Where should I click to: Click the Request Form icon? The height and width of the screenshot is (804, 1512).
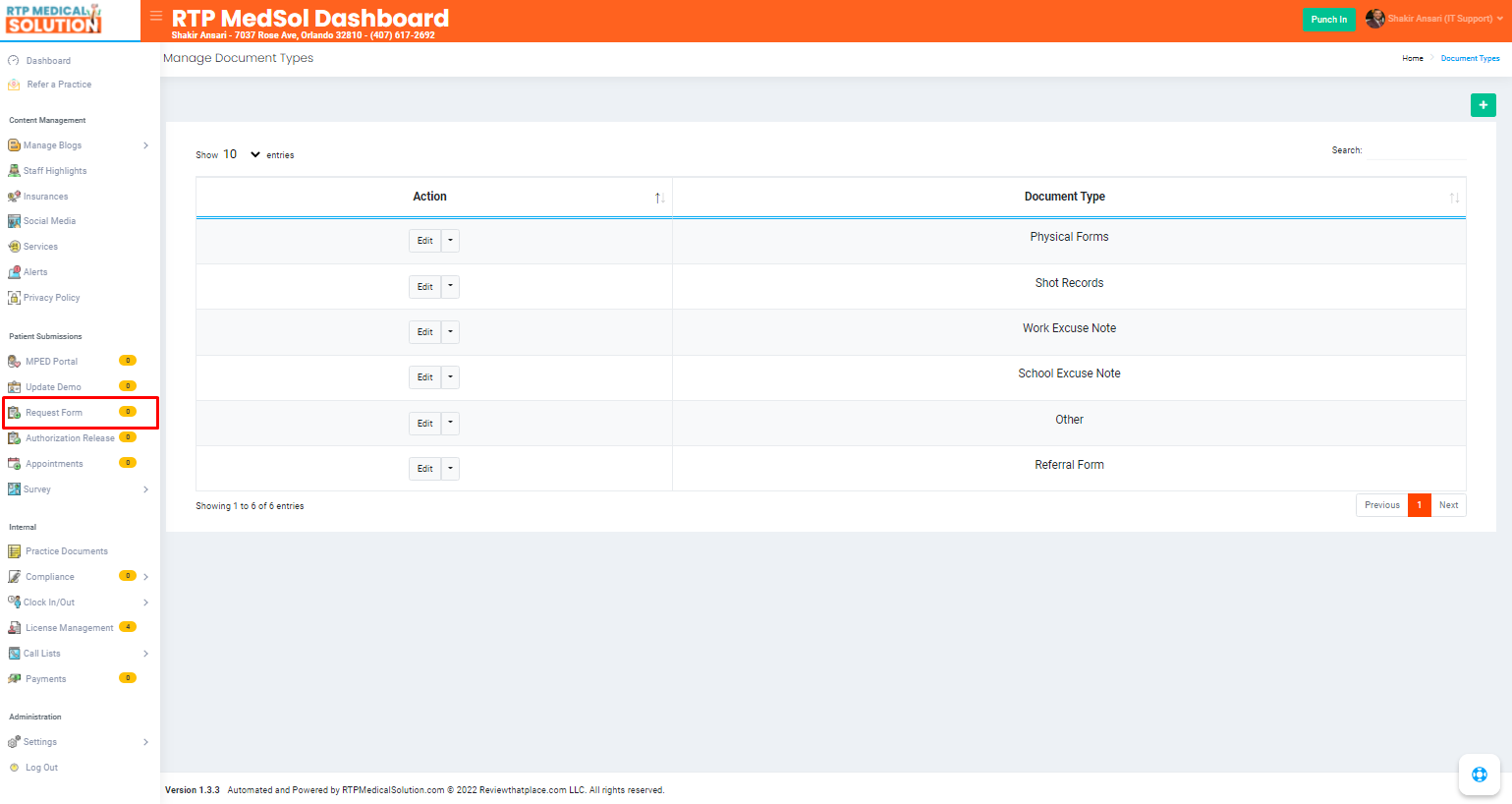point(14,413)
